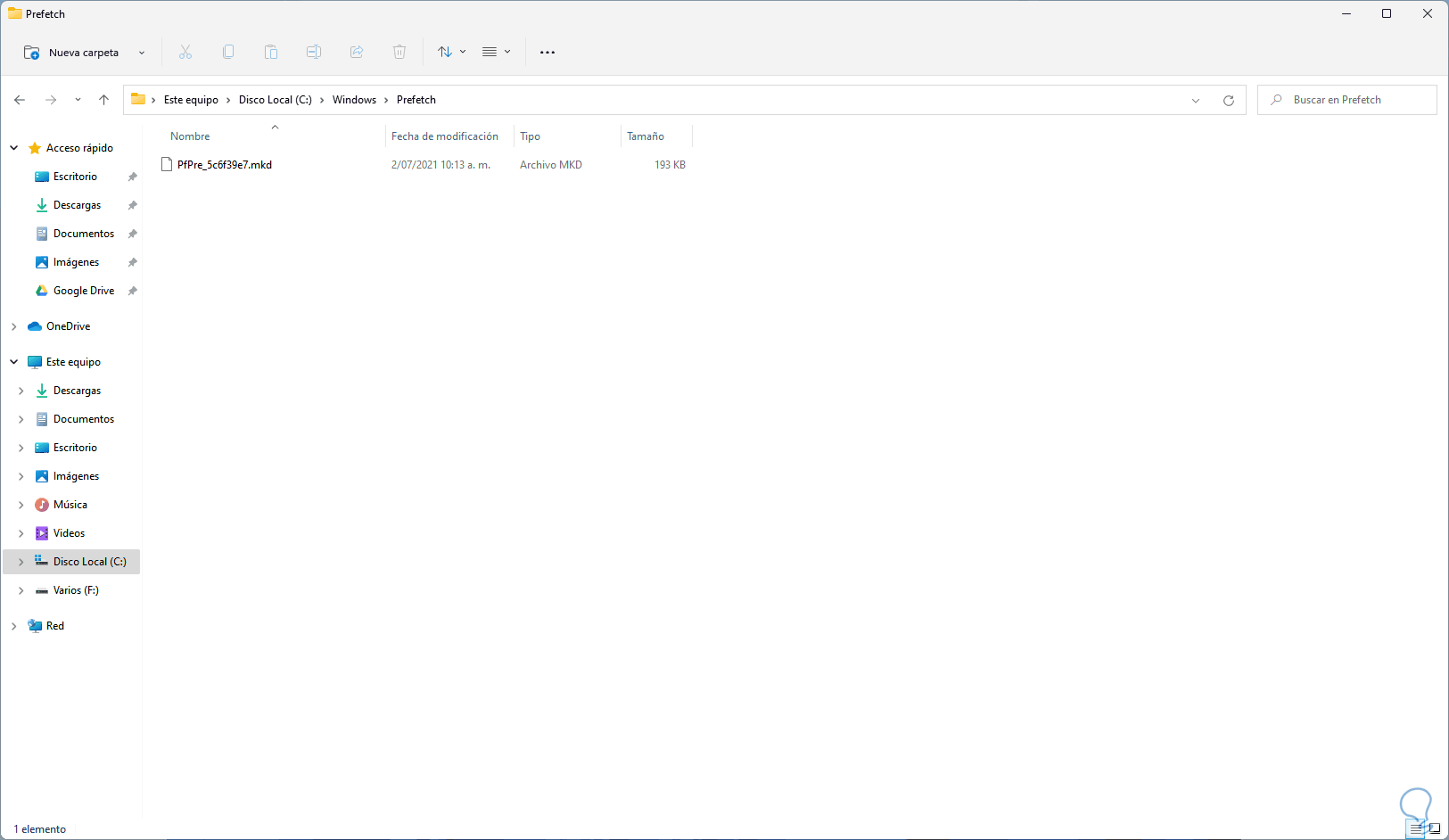Viewport: 1449px width, 840px height.
Task: Click the Copy icon in toolbar
Action: click(228, 53)
